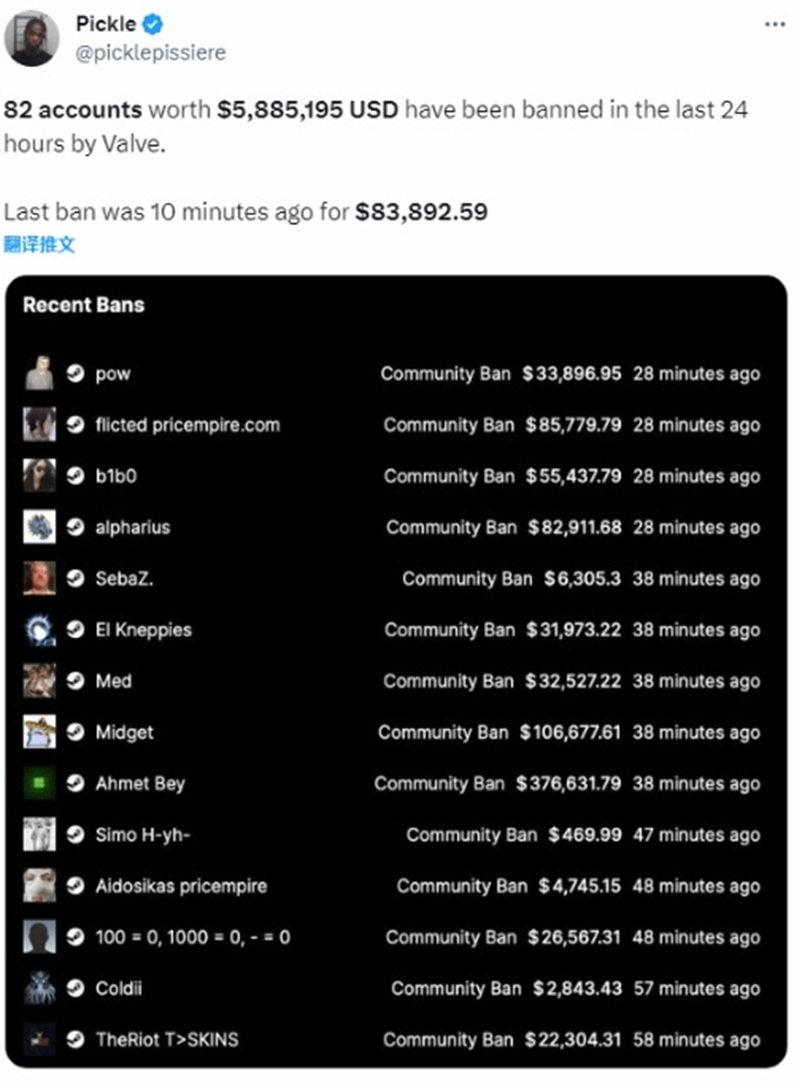This screenshot has width=794, height=1085.
Task: Open the @picklepissiere handle link
Action: pos(150,52)
